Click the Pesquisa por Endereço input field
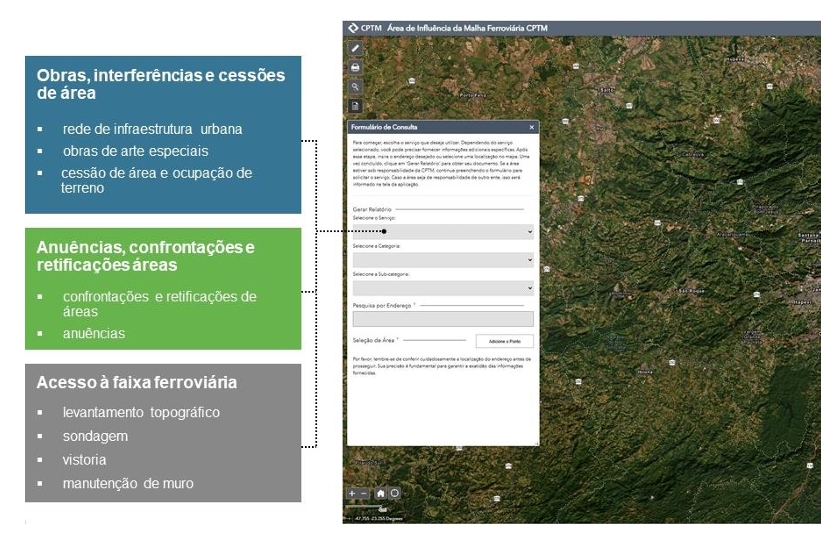The image size is (835, 534). click(443, 319)
